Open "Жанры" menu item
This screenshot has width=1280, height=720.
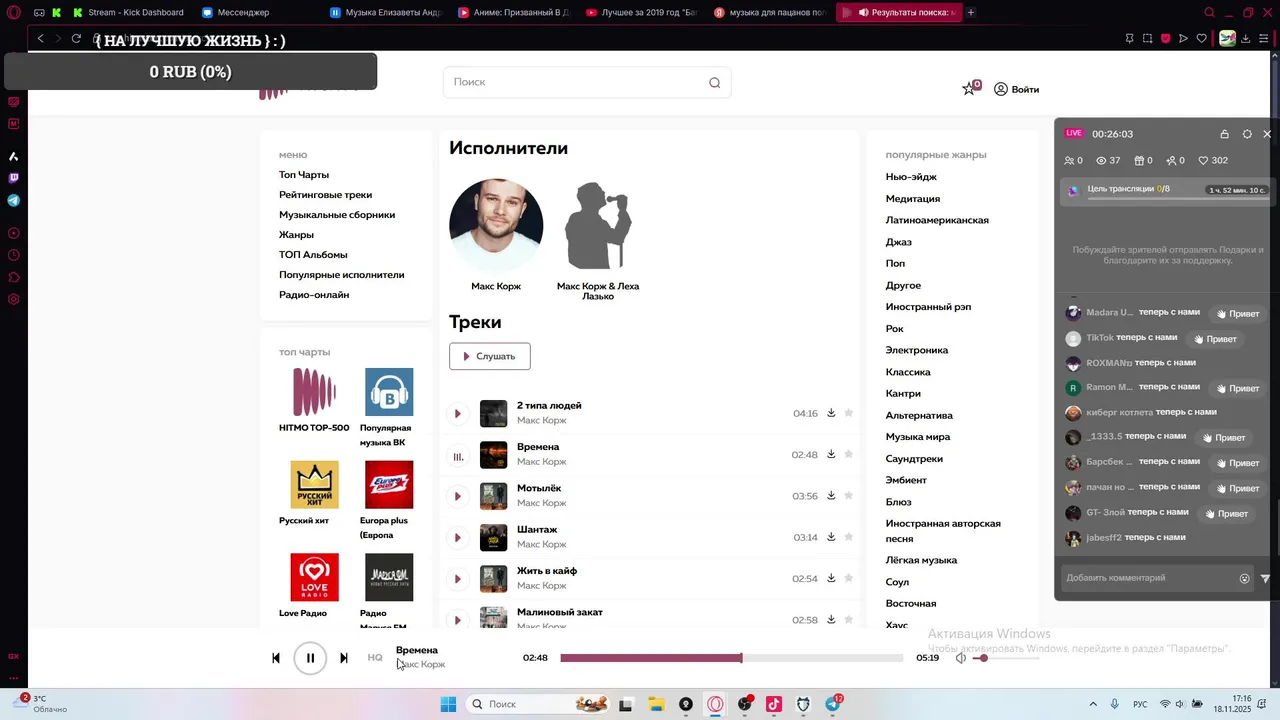click(296, 235)
